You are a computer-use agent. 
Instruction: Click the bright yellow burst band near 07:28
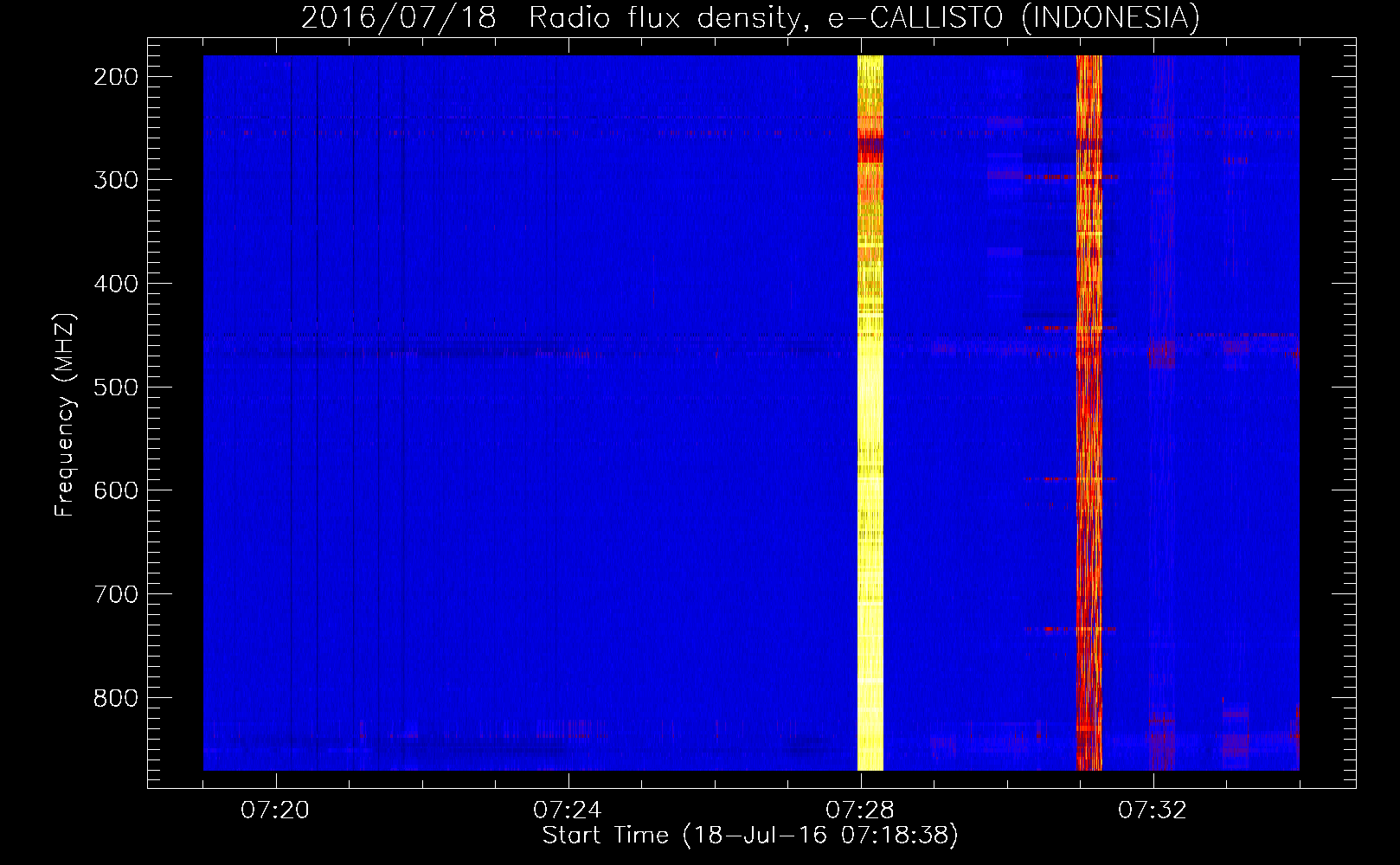870,413
